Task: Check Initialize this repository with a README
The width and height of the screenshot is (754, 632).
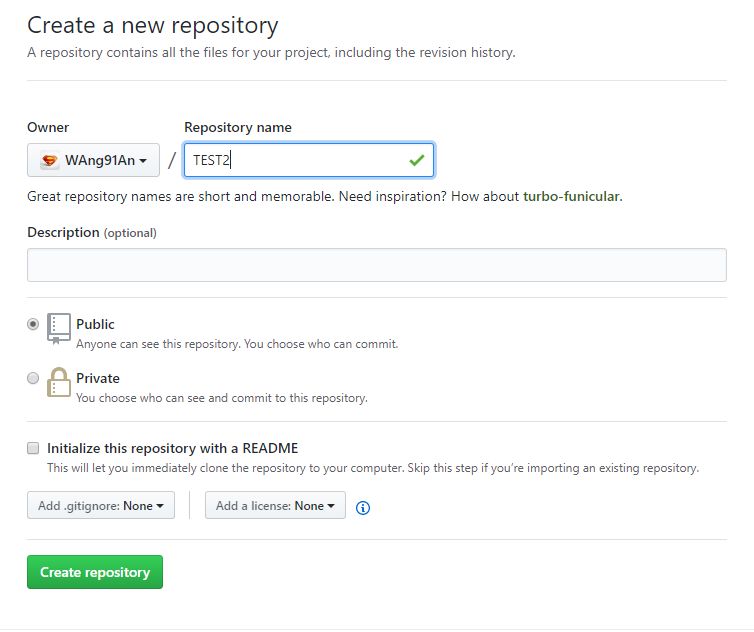Action: pyautogui.click(x=33, y=448)
